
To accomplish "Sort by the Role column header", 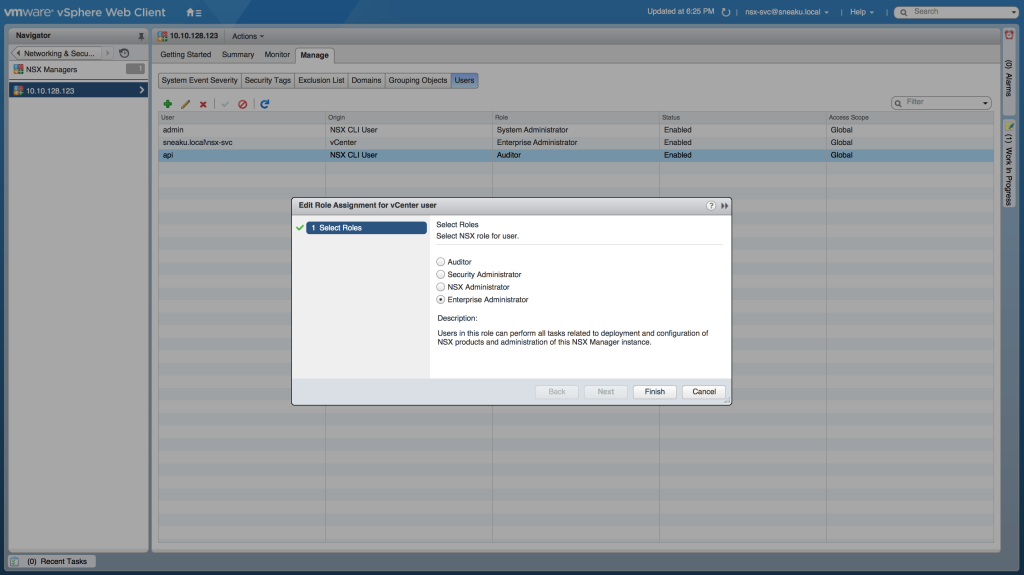I will point(576,118).
